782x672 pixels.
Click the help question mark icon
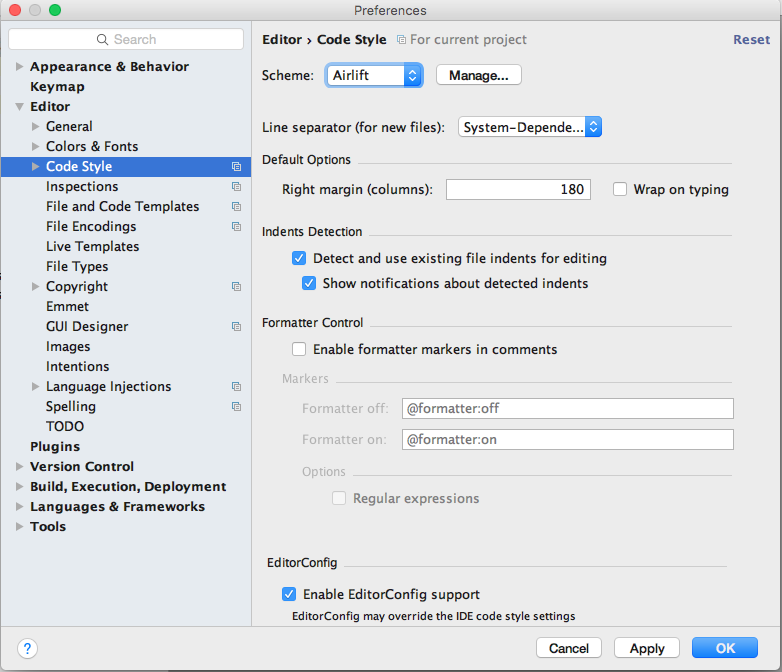click(28, 648)
